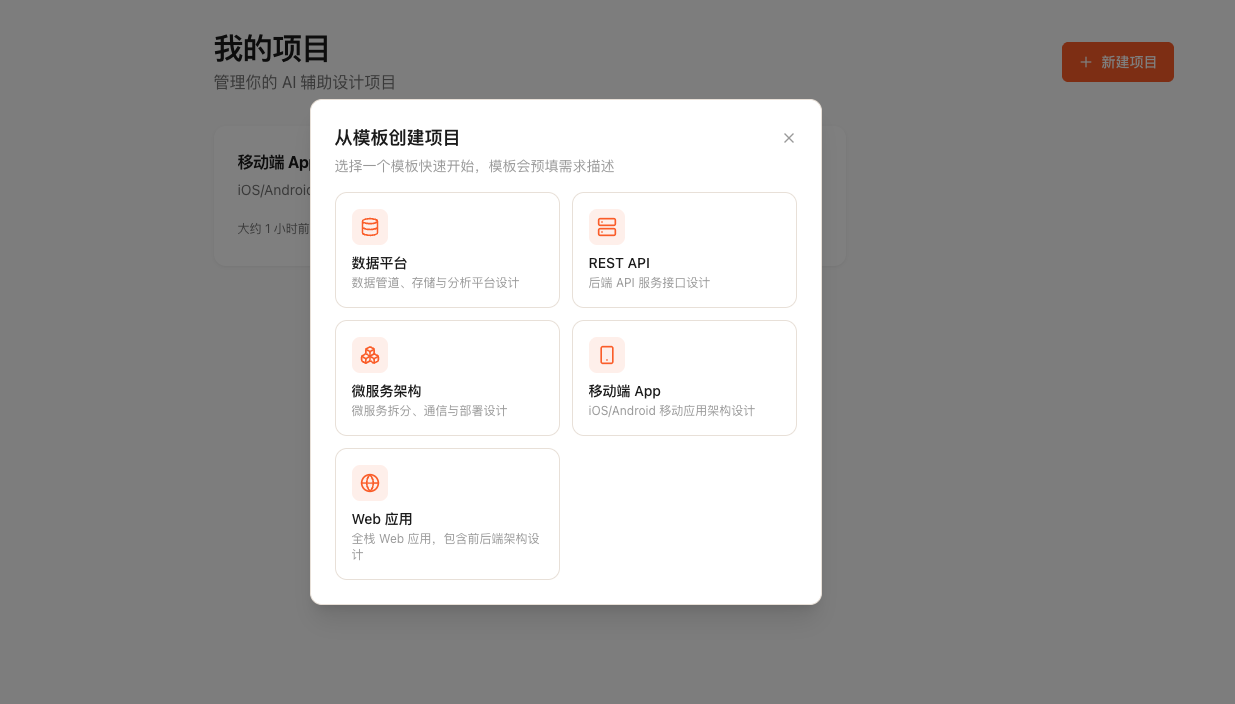Pick the 微服务架构 template title

click(x=386, y=391)
